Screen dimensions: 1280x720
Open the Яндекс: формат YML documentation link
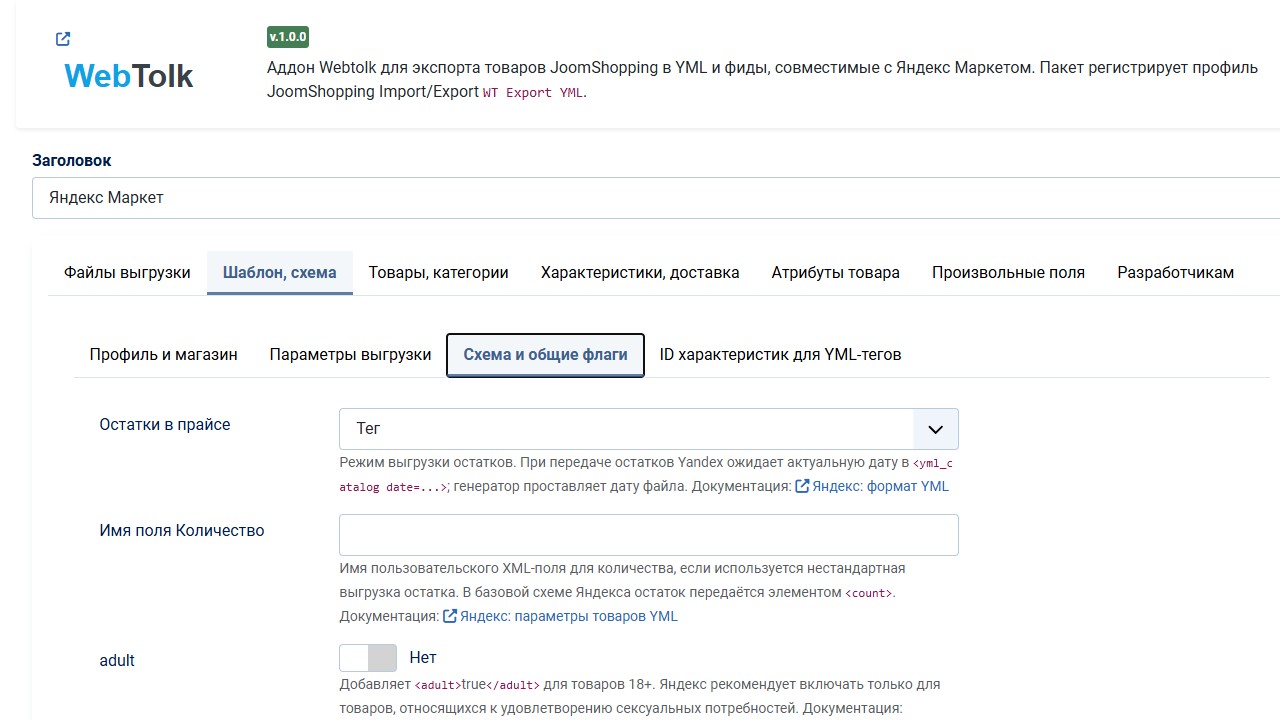880,486
